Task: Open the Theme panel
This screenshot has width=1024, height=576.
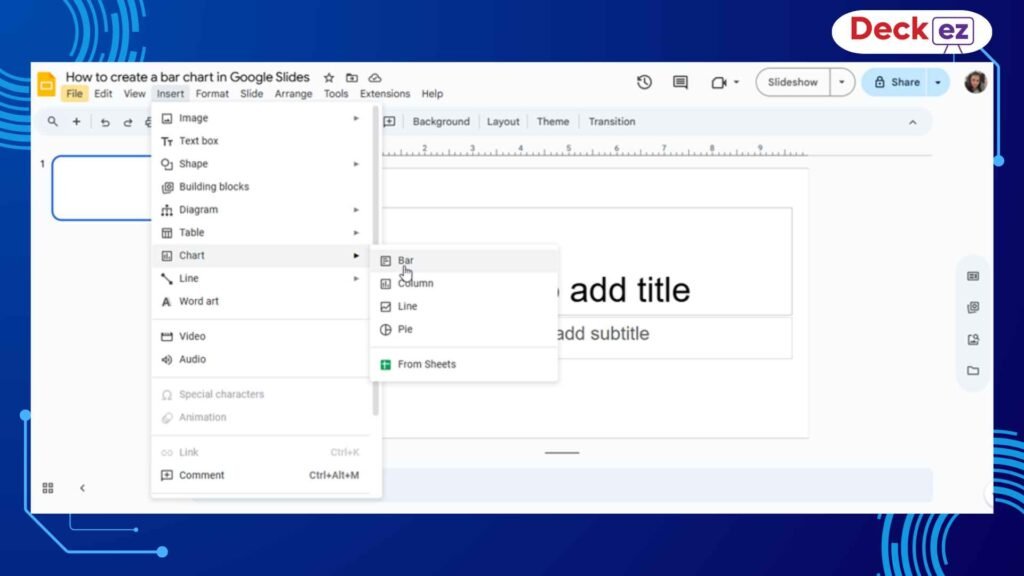Action: 553,121
